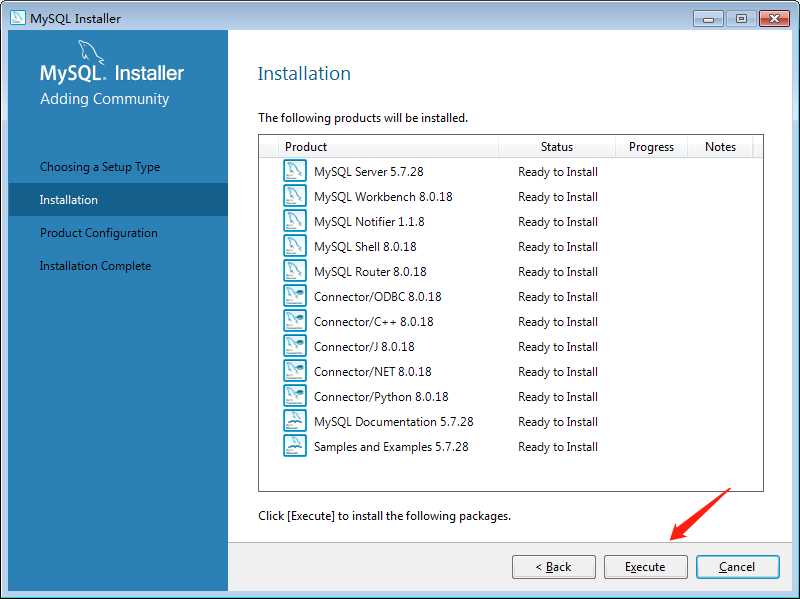Select the Samples and Examples 5.7.28 row text

tap(391, 446)
